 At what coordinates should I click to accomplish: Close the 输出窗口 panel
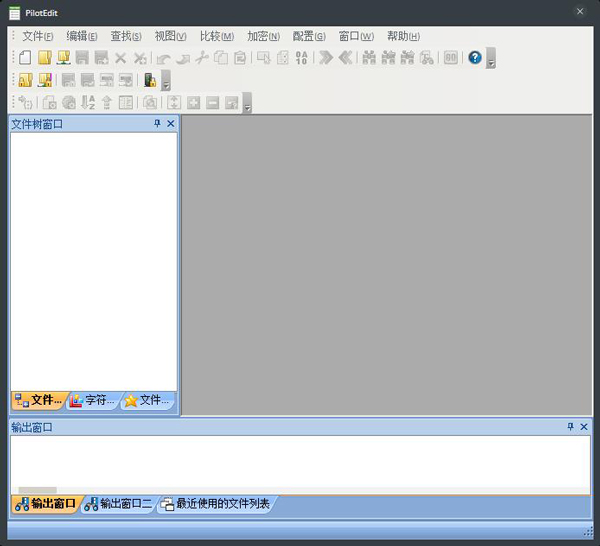[x=584, y=427]
